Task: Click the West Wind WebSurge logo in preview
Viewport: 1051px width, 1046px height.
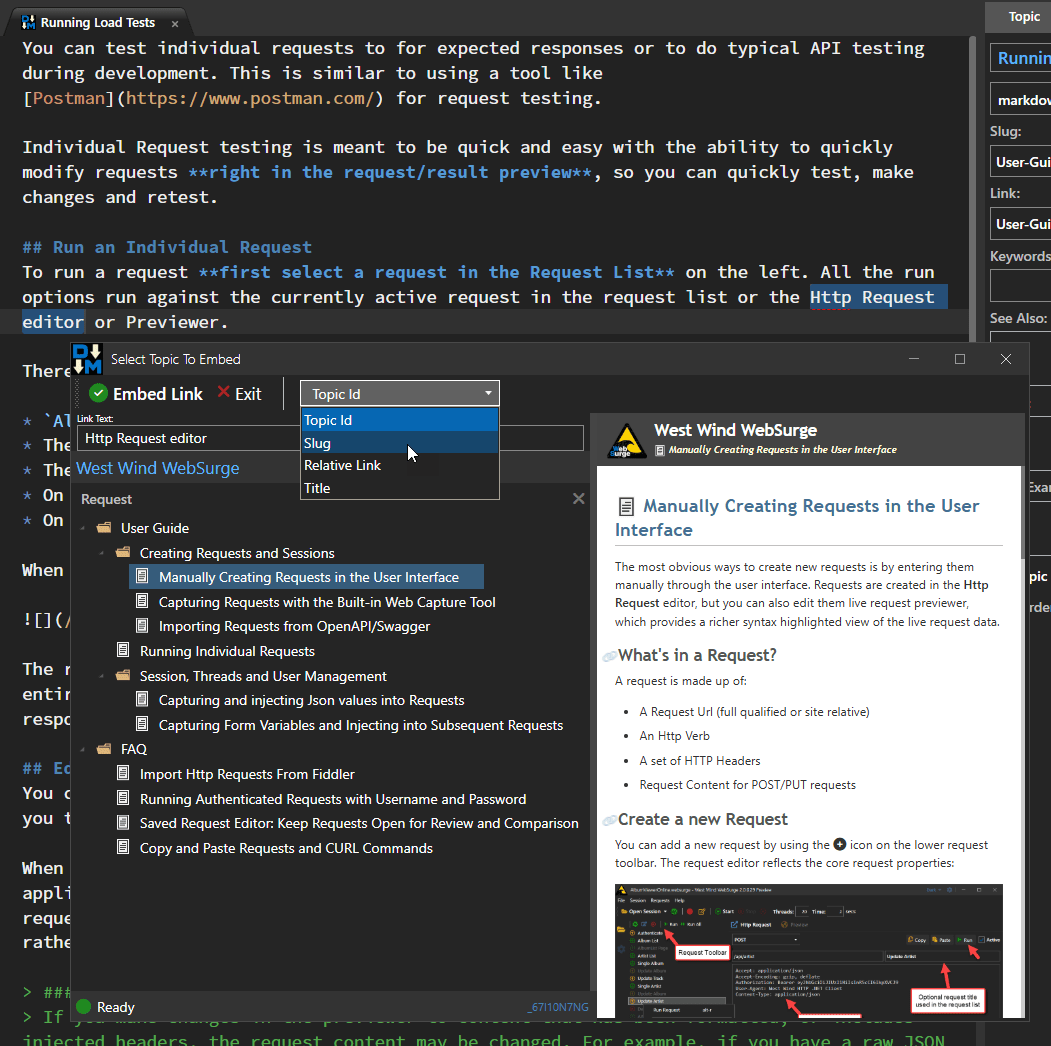Action: 627,440
